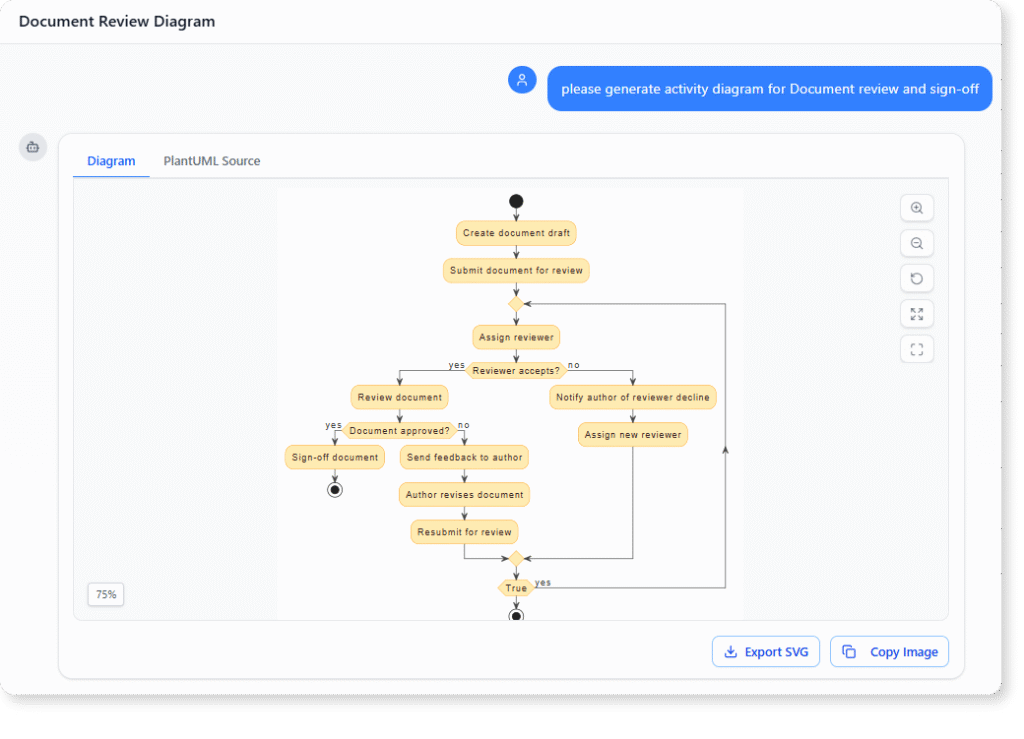Click the zoom out magnifier icon
This screenshot has width=1024, height=739.
click(917, 243)
